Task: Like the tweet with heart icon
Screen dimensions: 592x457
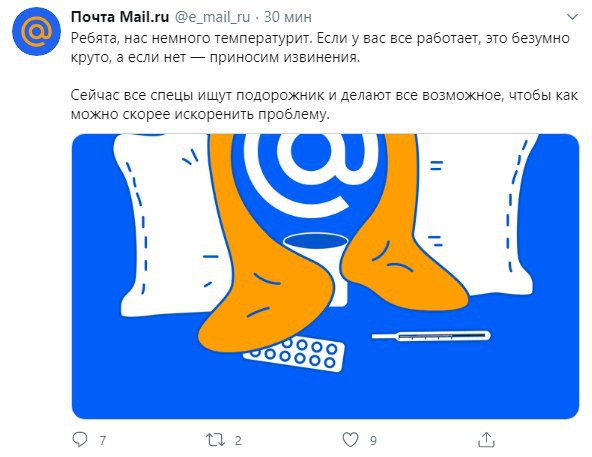Action: pos(350,440)
